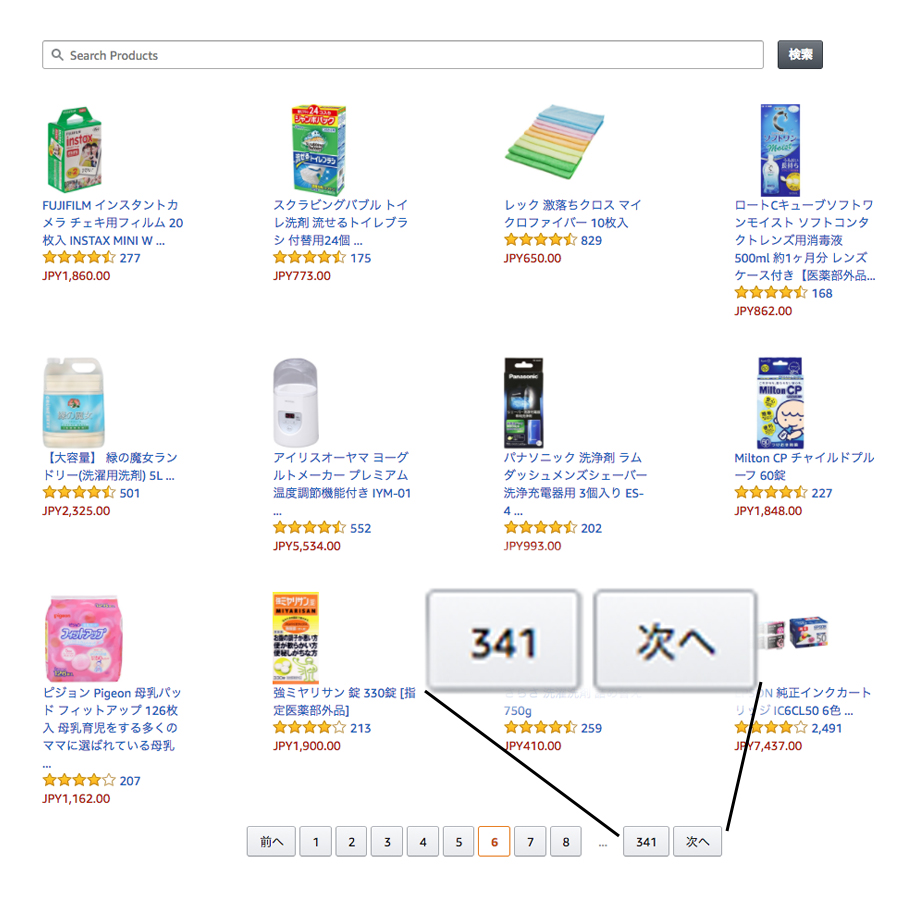View the 829 reviews for microfiber cloth
This screenshot has height=900, width=900.
tap(591, 241)
